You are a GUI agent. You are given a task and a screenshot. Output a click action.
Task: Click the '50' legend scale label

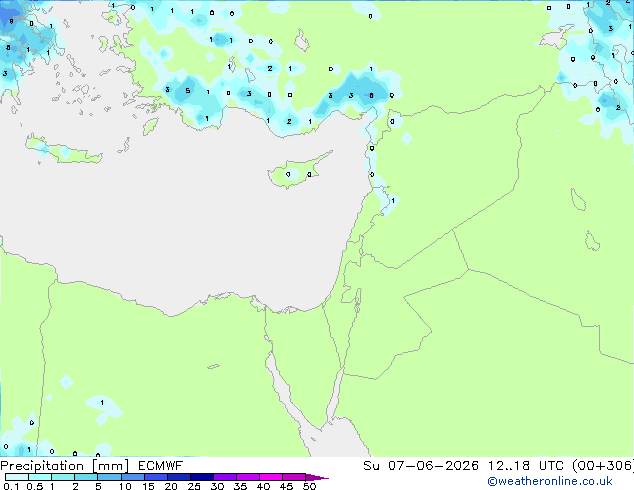coord(310,486)
